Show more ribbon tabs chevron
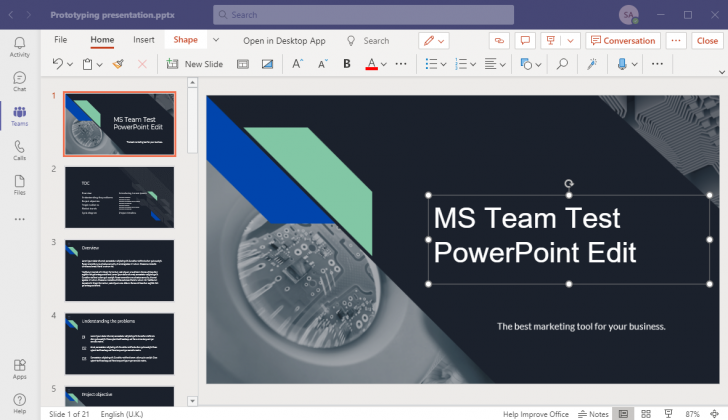 click(216, 40)
